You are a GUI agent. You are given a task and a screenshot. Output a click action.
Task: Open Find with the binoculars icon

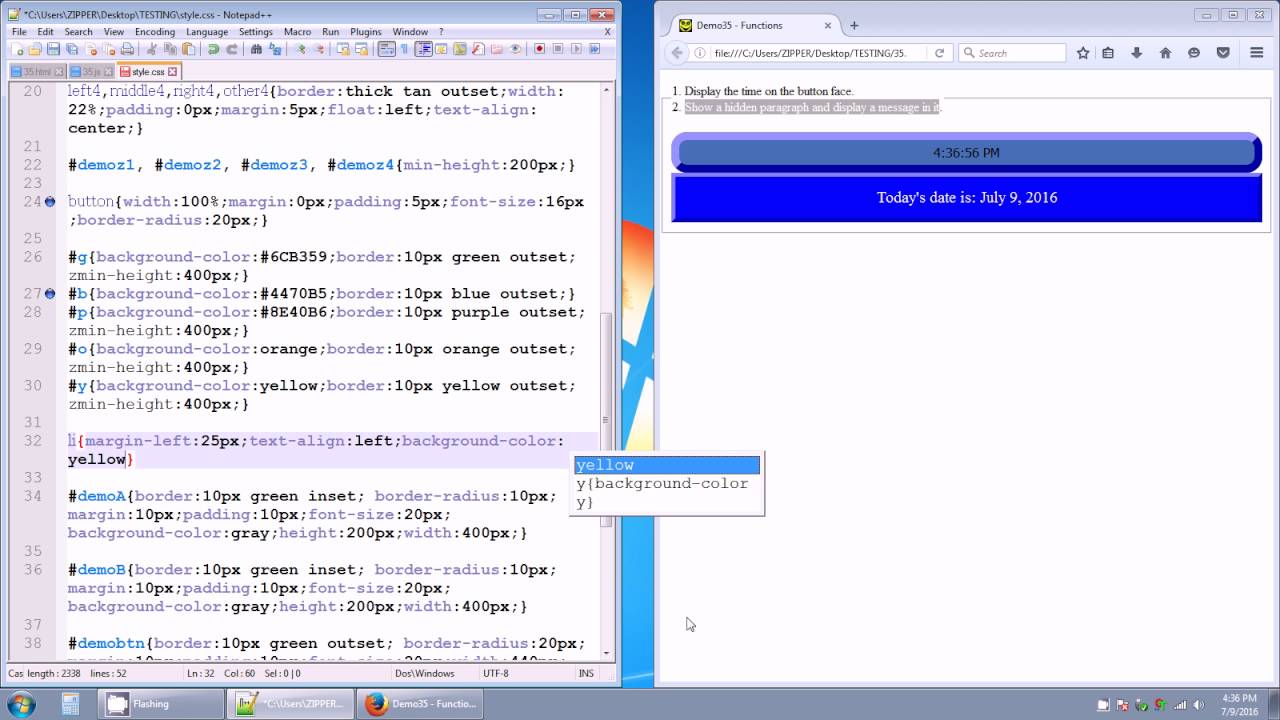pos(256,49)
